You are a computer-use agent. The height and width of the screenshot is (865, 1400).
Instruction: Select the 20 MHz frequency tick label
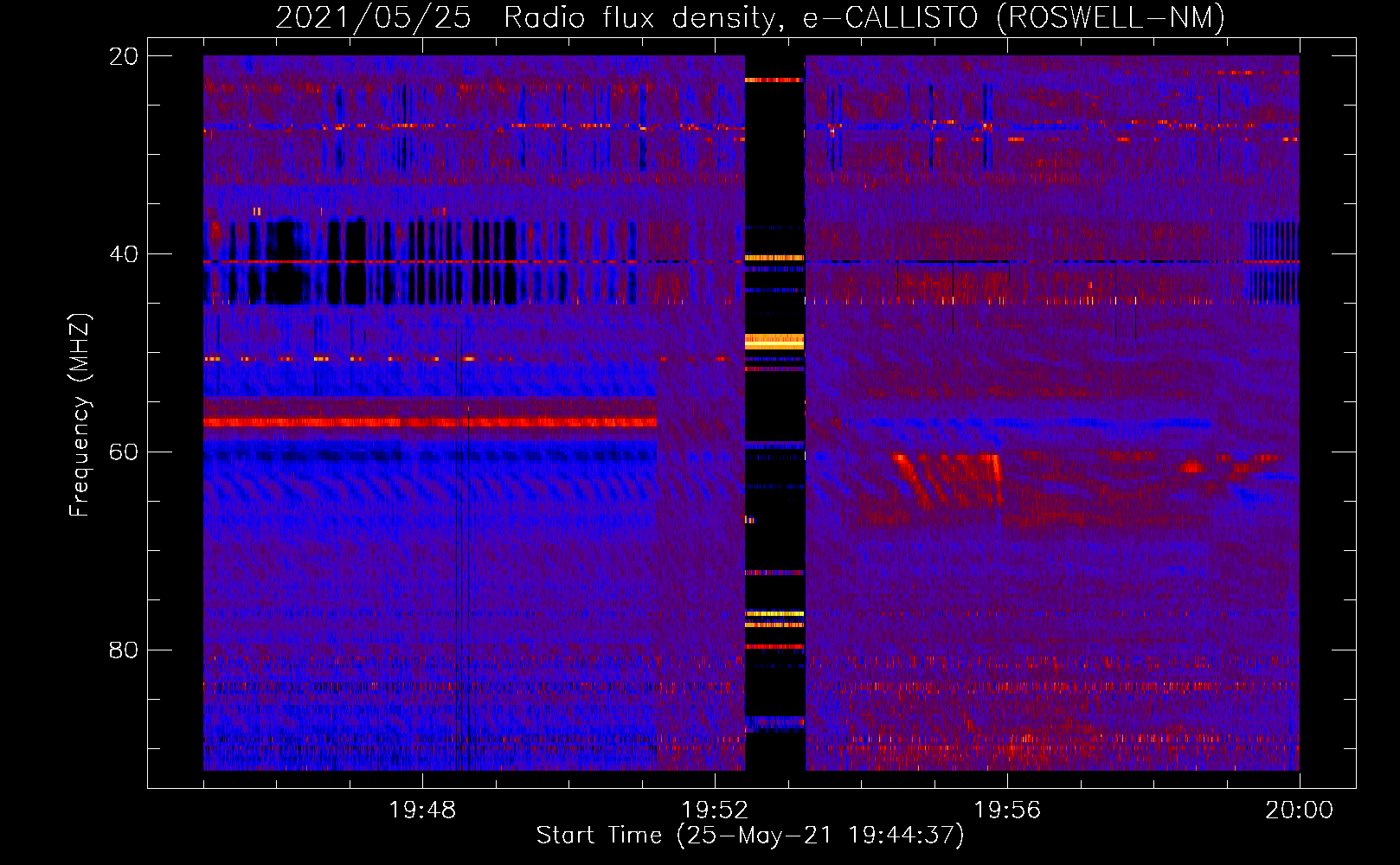coord(123,56)
